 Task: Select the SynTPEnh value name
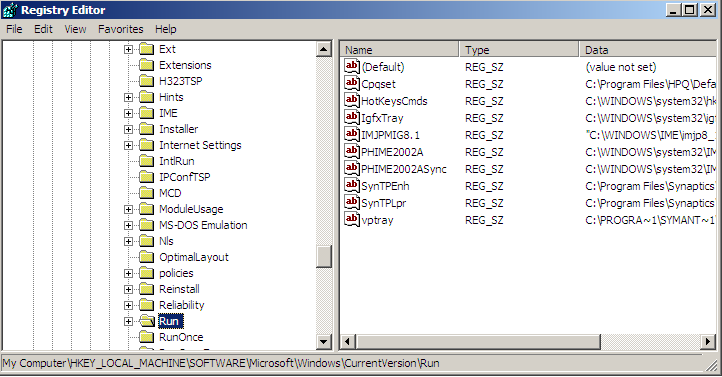click(x=385, y=186)
